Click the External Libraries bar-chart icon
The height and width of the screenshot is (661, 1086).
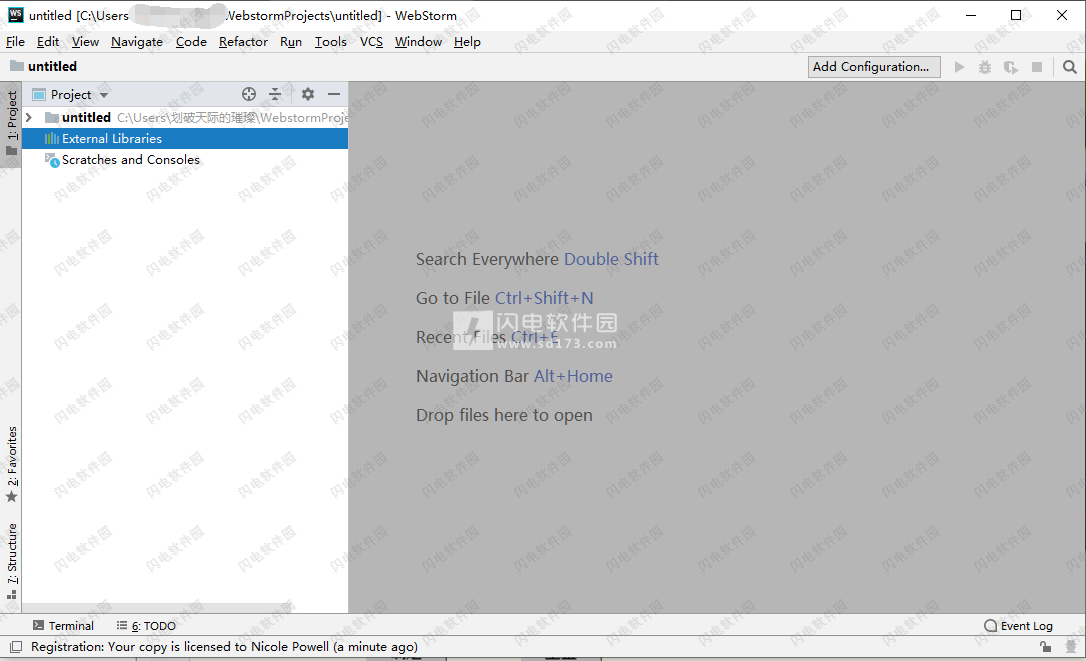click(x=52, y=139)
